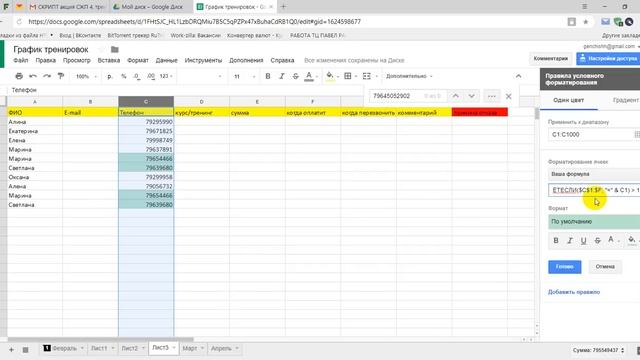Switch to the Один цвет tab
The width and height of the screenshot is (640, 360).
(569, 100)
